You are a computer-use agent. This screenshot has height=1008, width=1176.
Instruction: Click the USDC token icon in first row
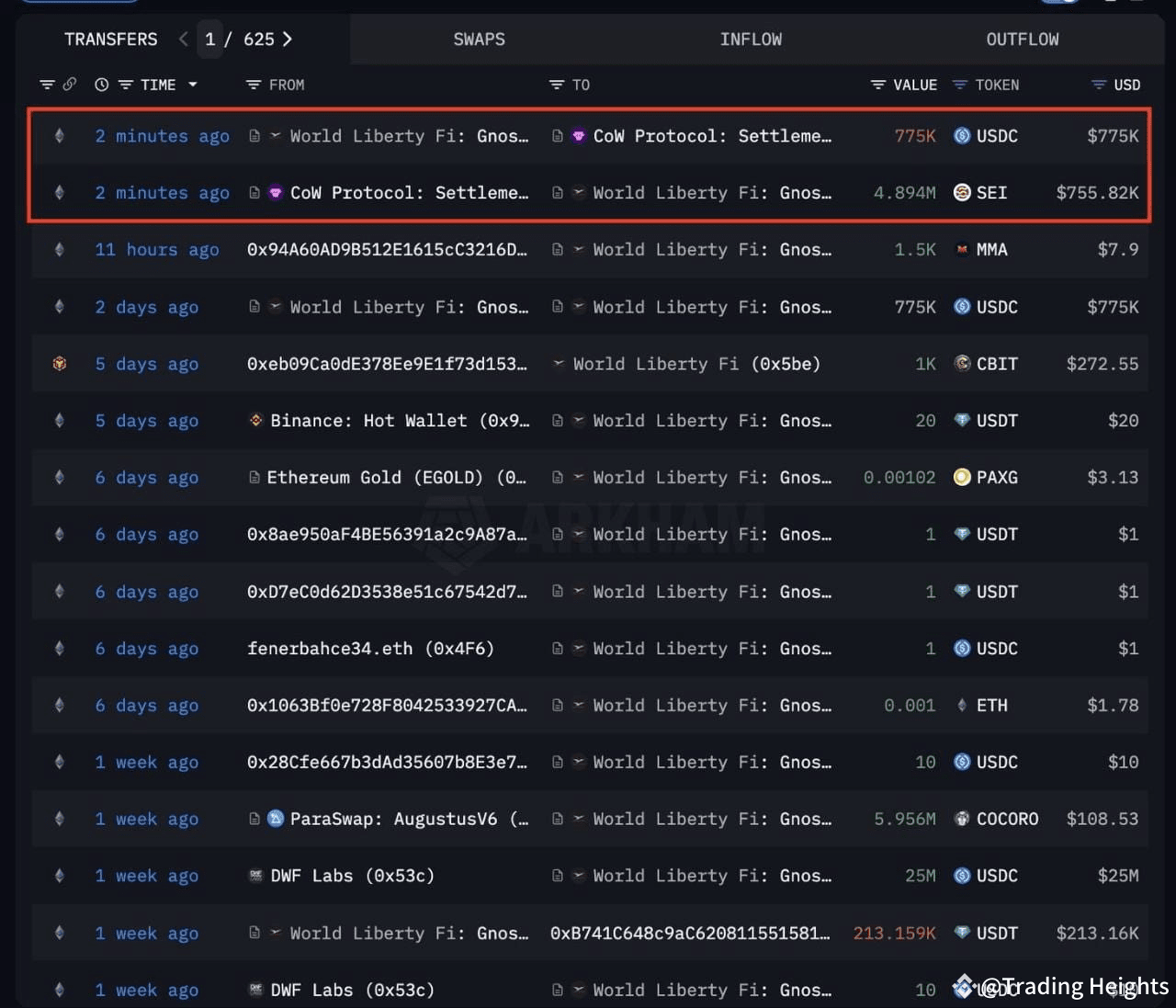[x=962, y=136]
